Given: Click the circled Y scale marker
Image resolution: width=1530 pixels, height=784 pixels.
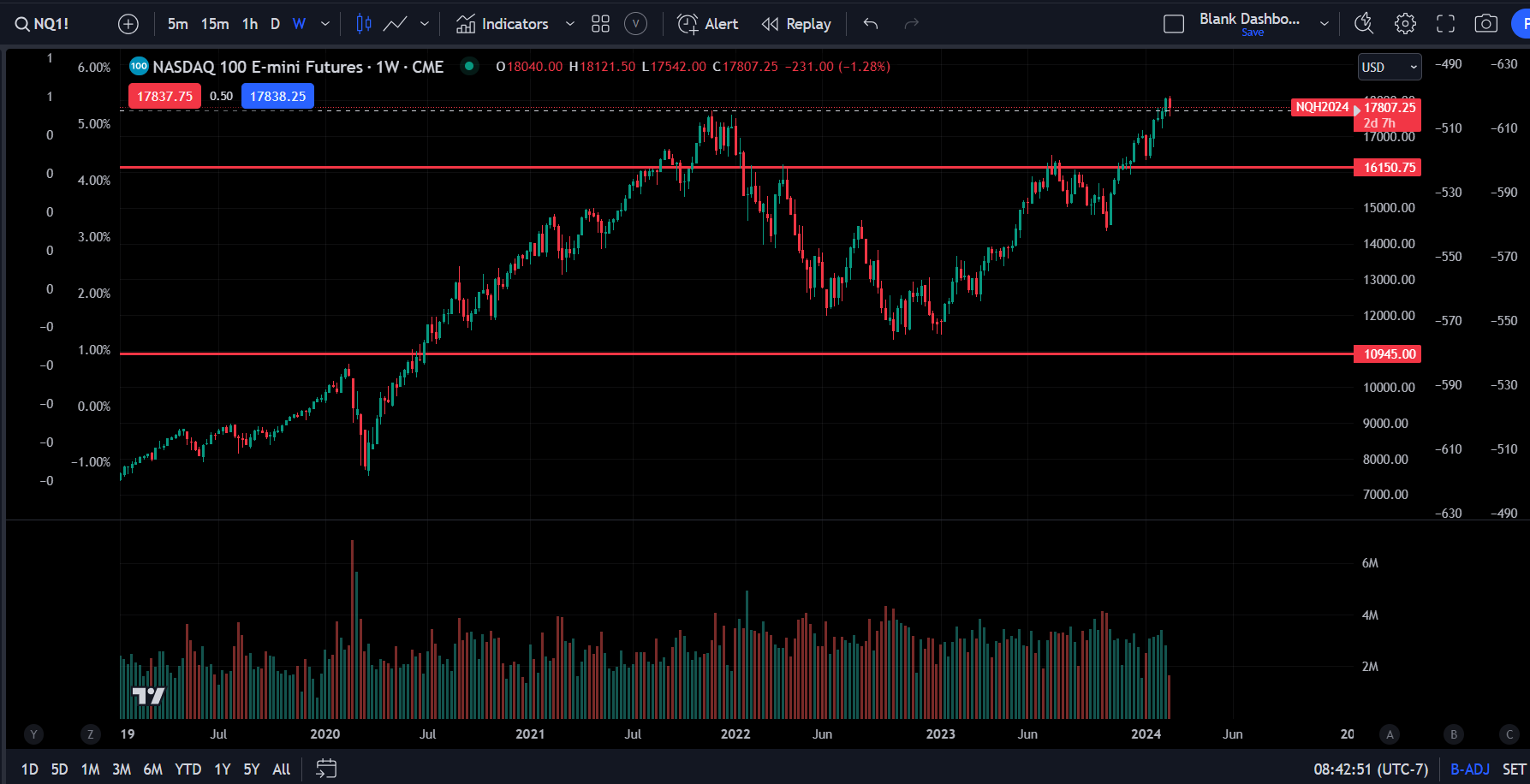Looking at the screenshot, I should 33,734.
